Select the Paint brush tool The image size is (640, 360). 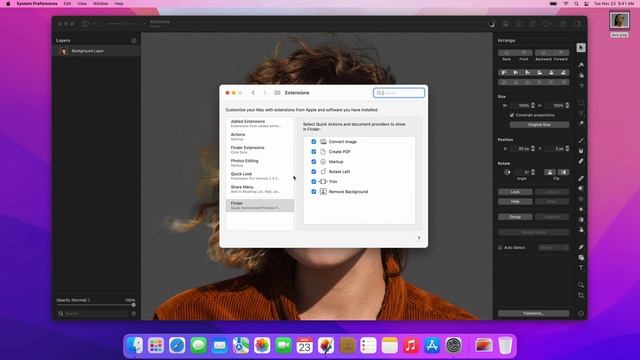pos(581,140)
